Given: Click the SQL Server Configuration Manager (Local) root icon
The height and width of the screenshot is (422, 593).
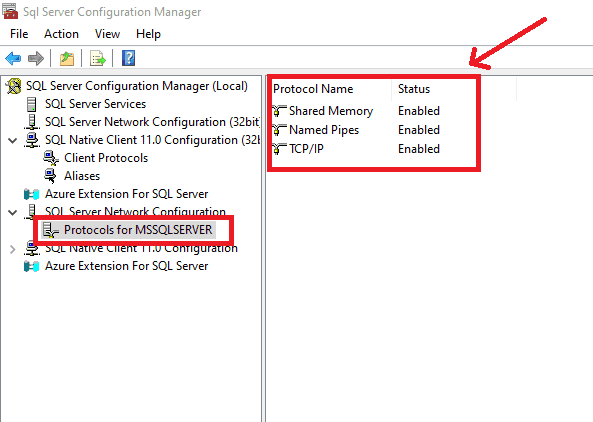Looking at the screenshot, I should click(x=14, y=86).
